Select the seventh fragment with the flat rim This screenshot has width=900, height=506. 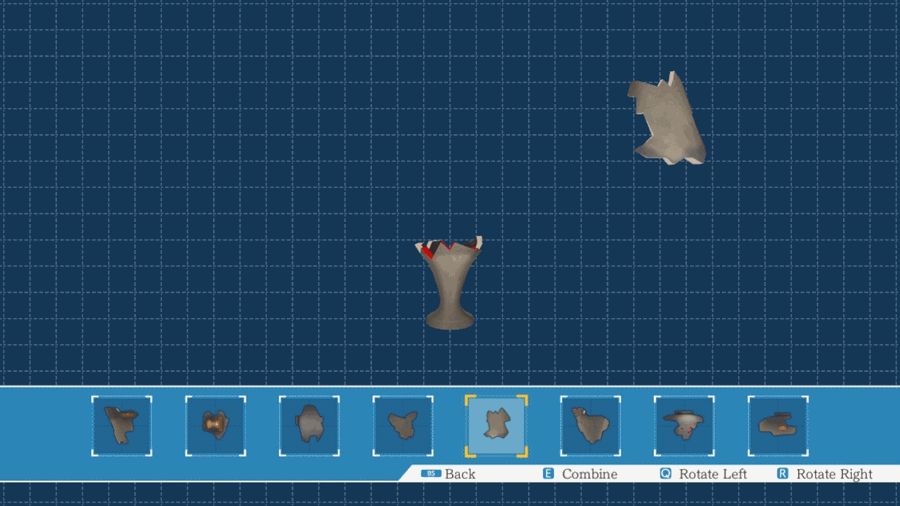point(684,426)
